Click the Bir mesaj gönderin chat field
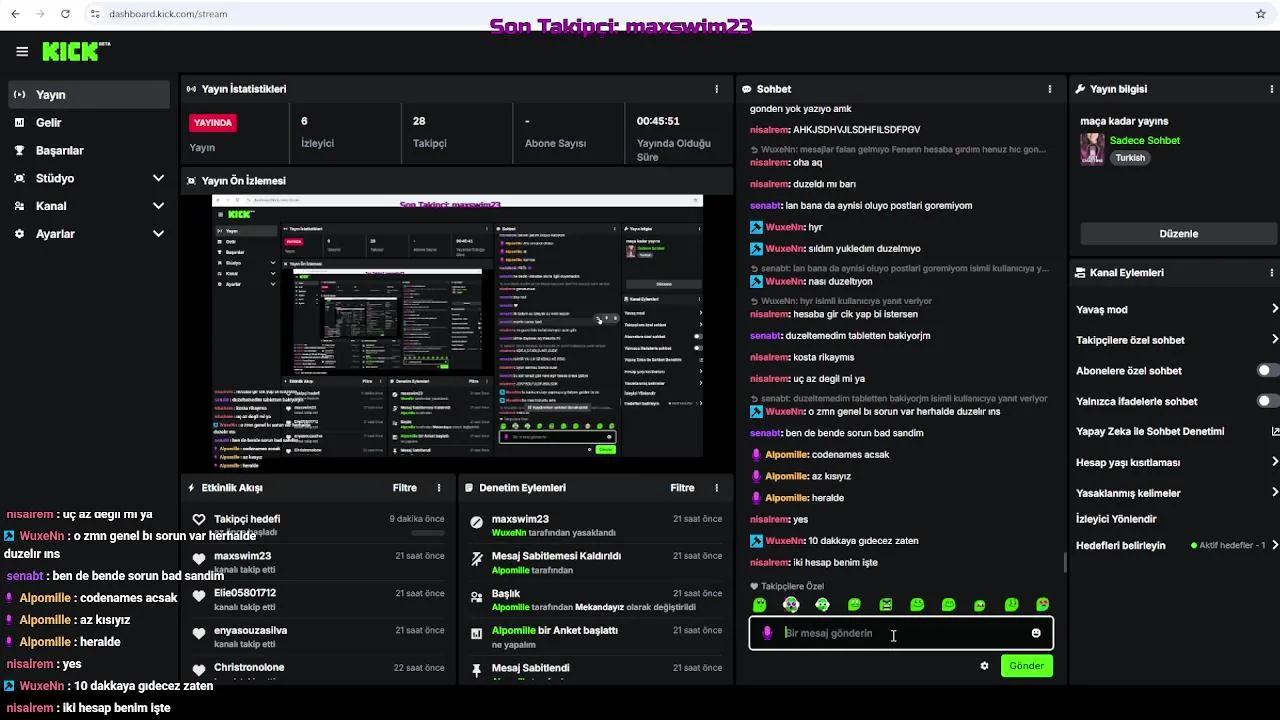This screenshot has width=1280, height=720. click(x=901, y=633)
